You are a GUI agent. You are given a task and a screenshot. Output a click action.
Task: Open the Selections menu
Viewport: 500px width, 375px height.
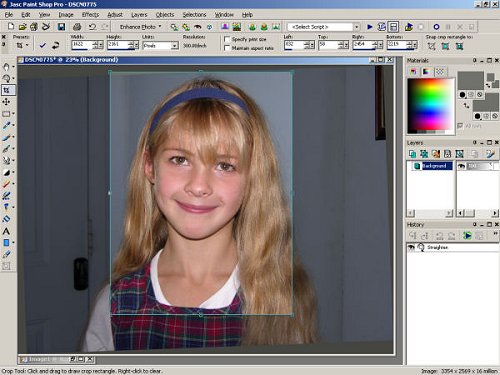click(x=194, y=15)
